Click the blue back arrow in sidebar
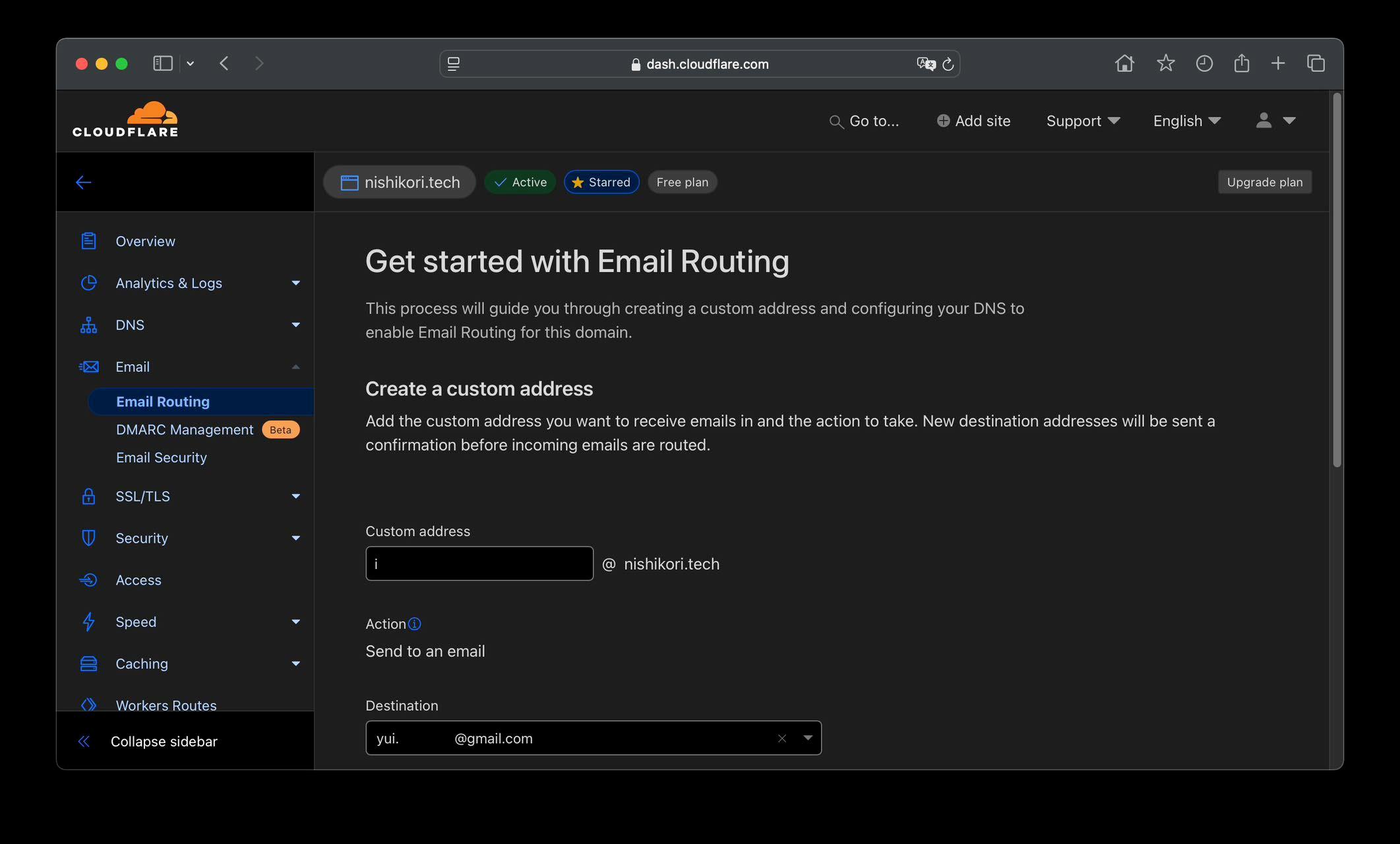This screenshot has height=844, width=1400. 83,182
